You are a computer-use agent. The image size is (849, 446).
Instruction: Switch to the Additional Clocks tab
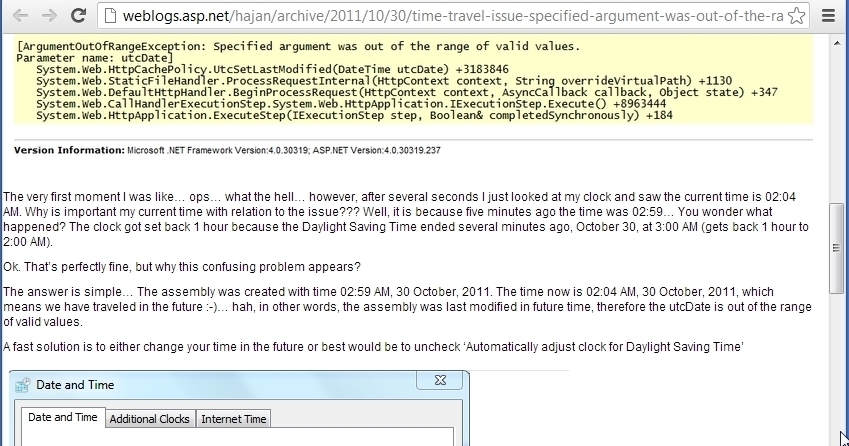149,419
